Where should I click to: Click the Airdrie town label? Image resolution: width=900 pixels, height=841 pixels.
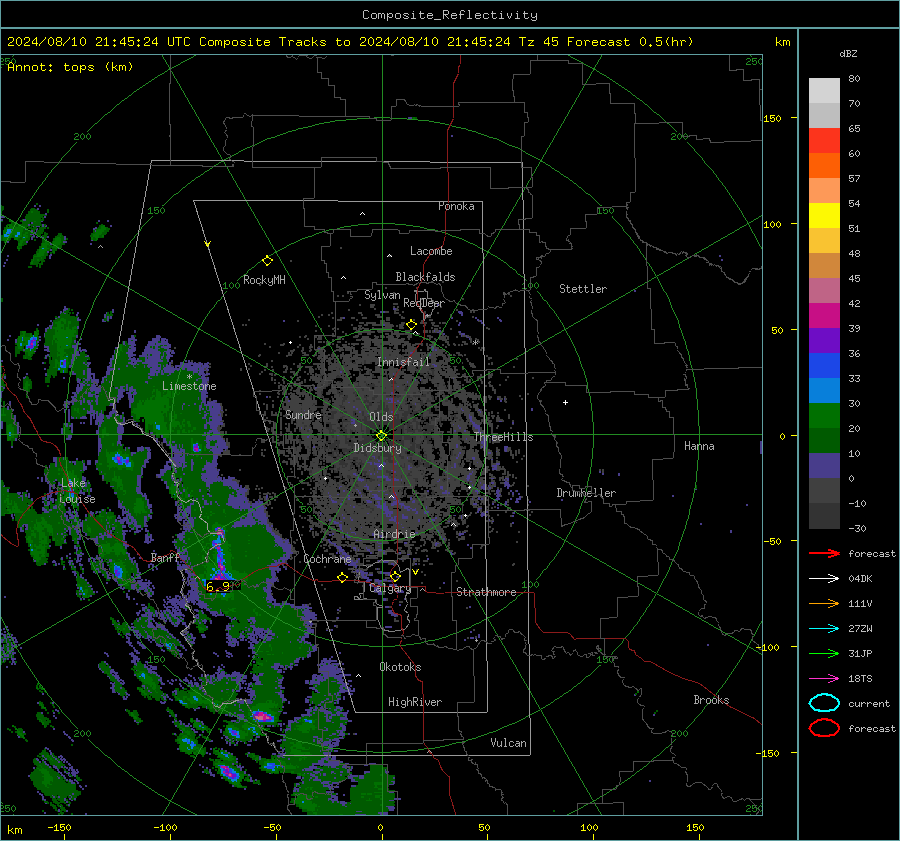[x=394, y=534]
